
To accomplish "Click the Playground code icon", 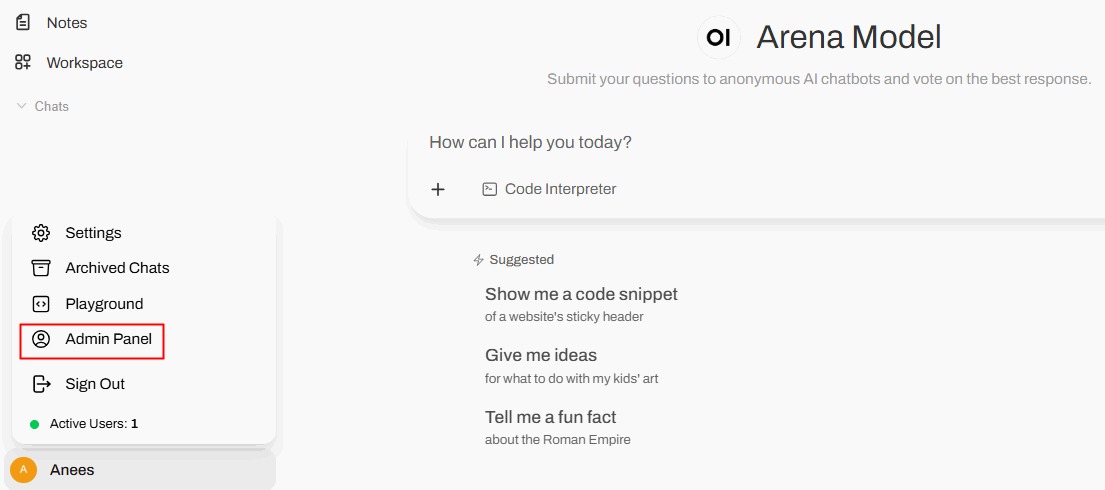I will coord(41,304).
